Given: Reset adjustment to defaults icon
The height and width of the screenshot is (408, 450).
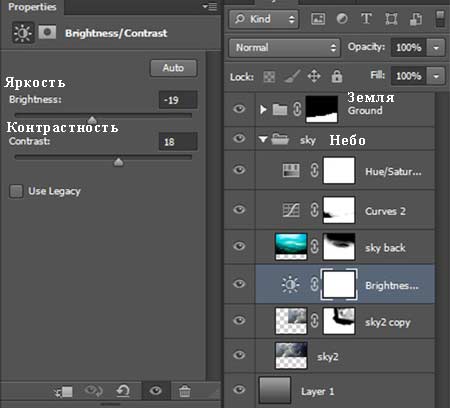Looking at the screenshot, I should click(x=123, y=391).
